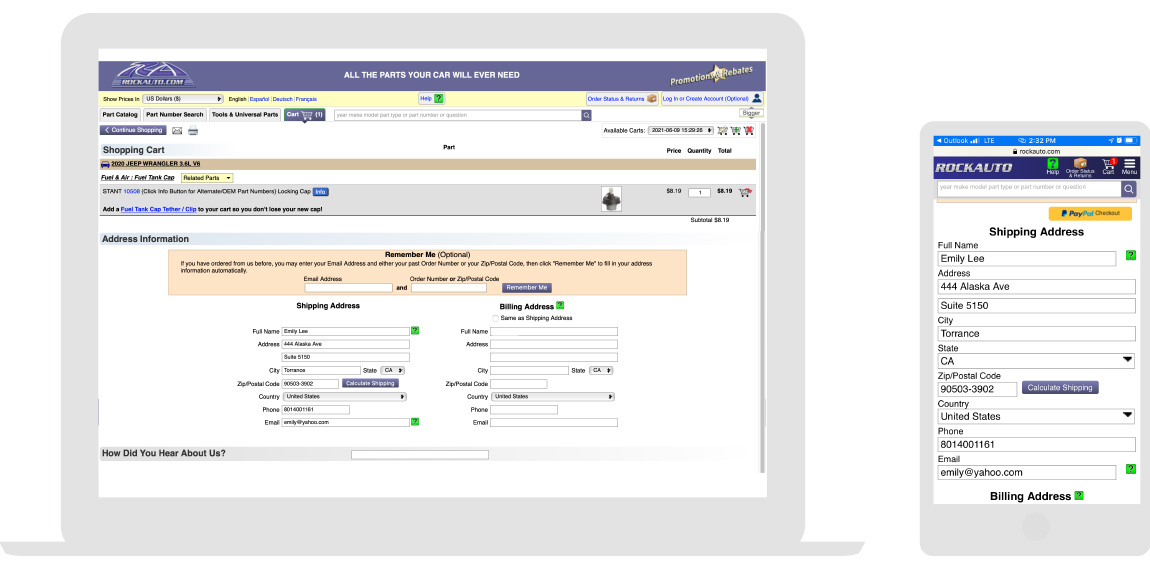Viewport: 1150px width, 578px height.
Task: Open the 2020 JEEP WRANGLER 3.6L V6 link
Action: tap(155, 164)
